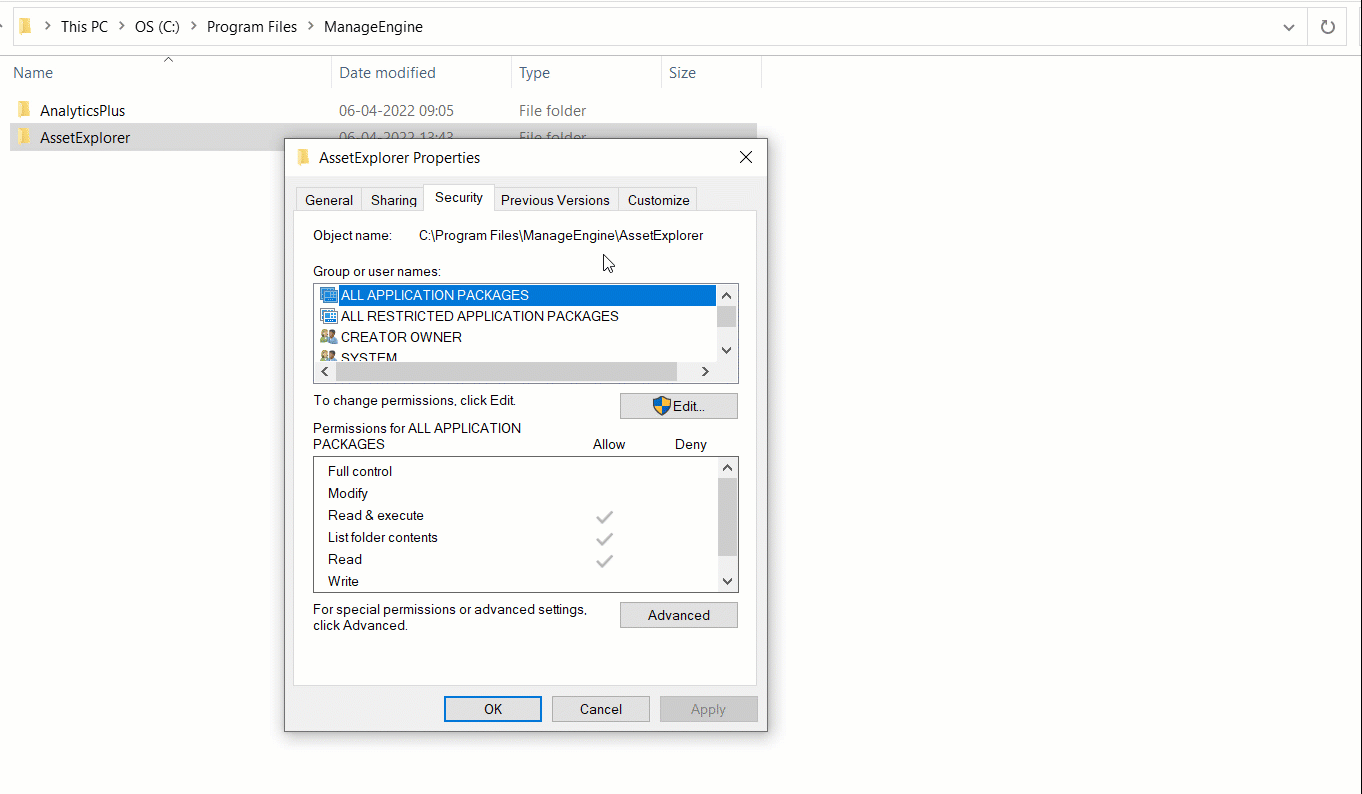Click the Edit permissions button
Image resolution: width=1362 pixels, height=794 pixels.
click(679, 406)
